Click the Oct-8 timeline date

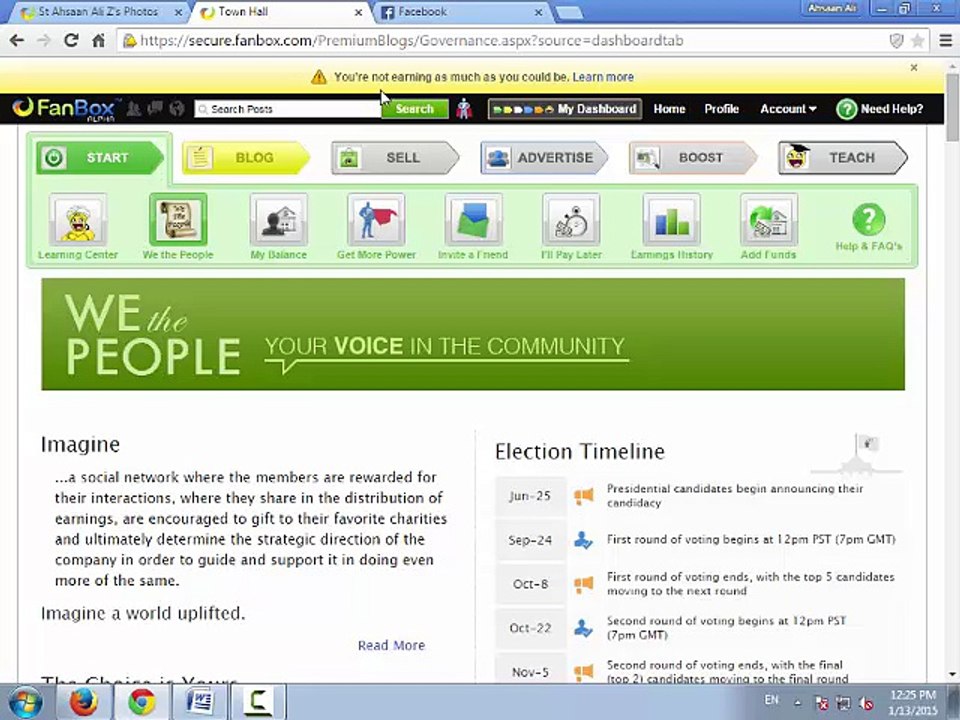pyautogui.click(x=530, y=584)
